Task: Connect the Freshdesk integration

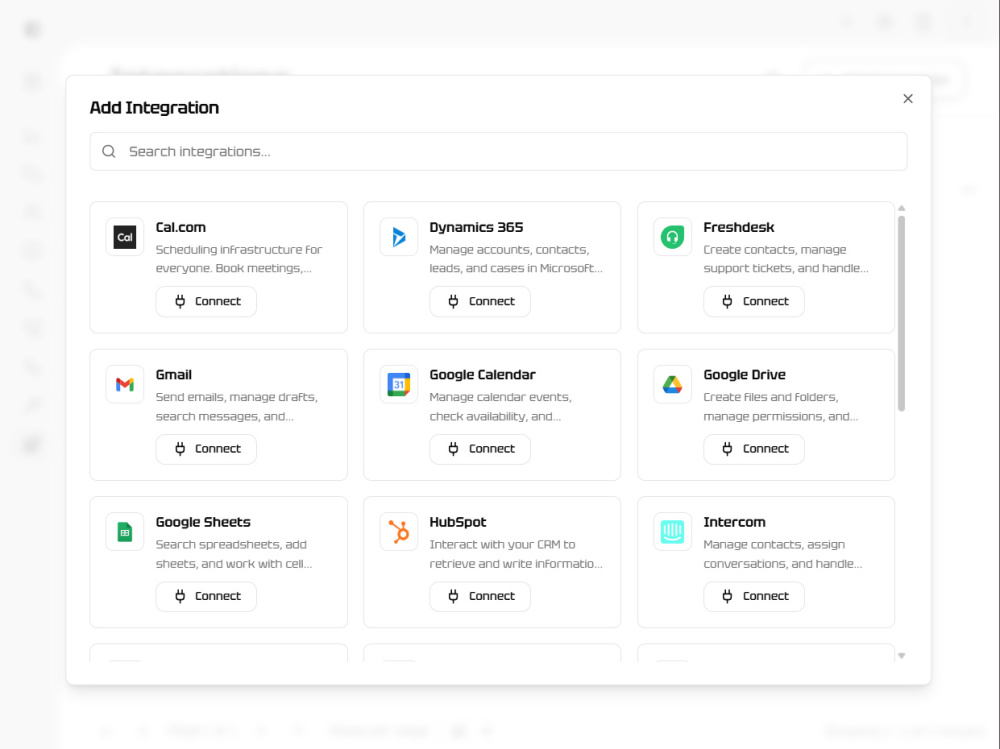Action: click(754, 301)
